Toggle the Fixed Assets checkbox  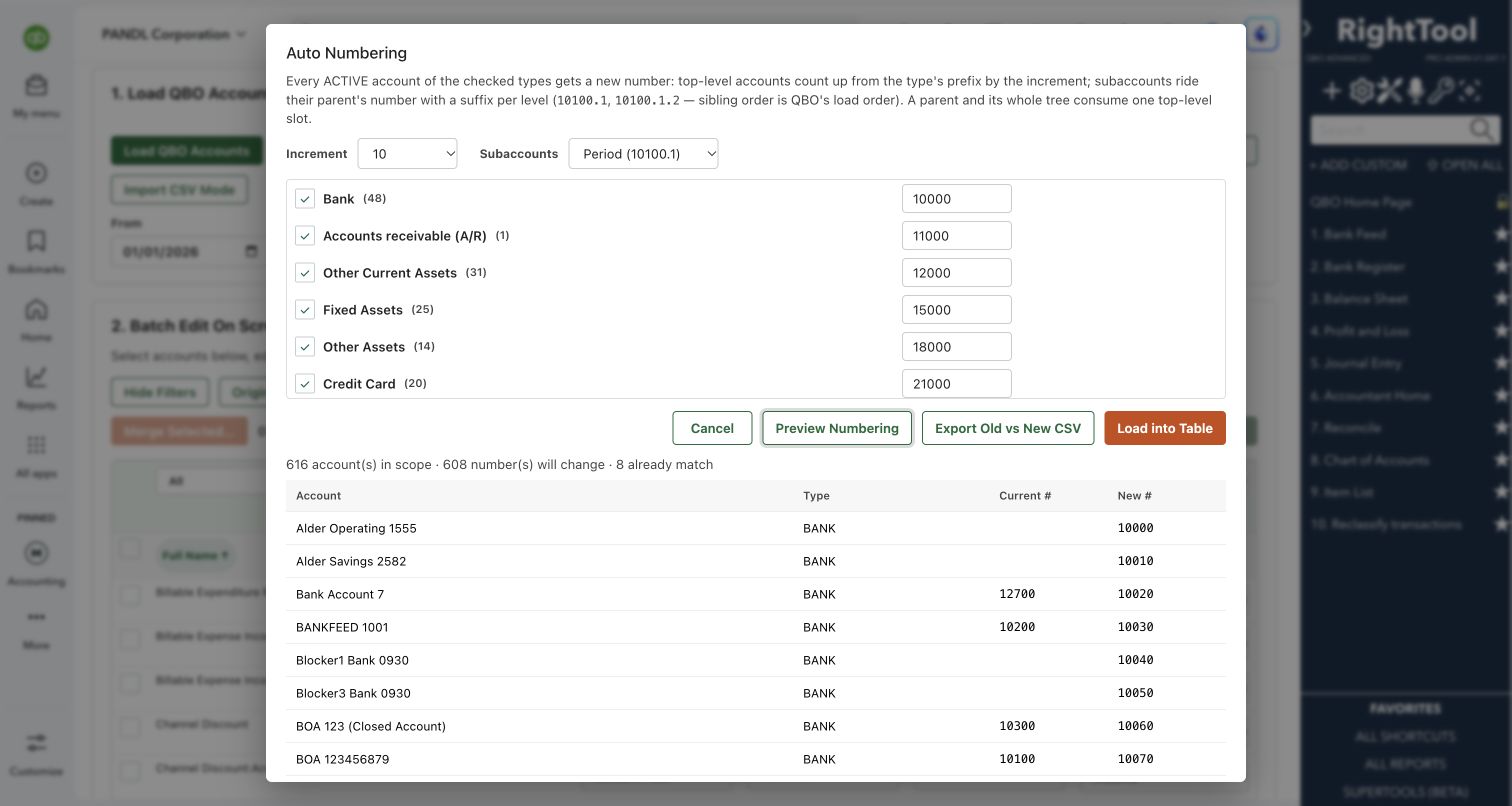tap(305, 310)
